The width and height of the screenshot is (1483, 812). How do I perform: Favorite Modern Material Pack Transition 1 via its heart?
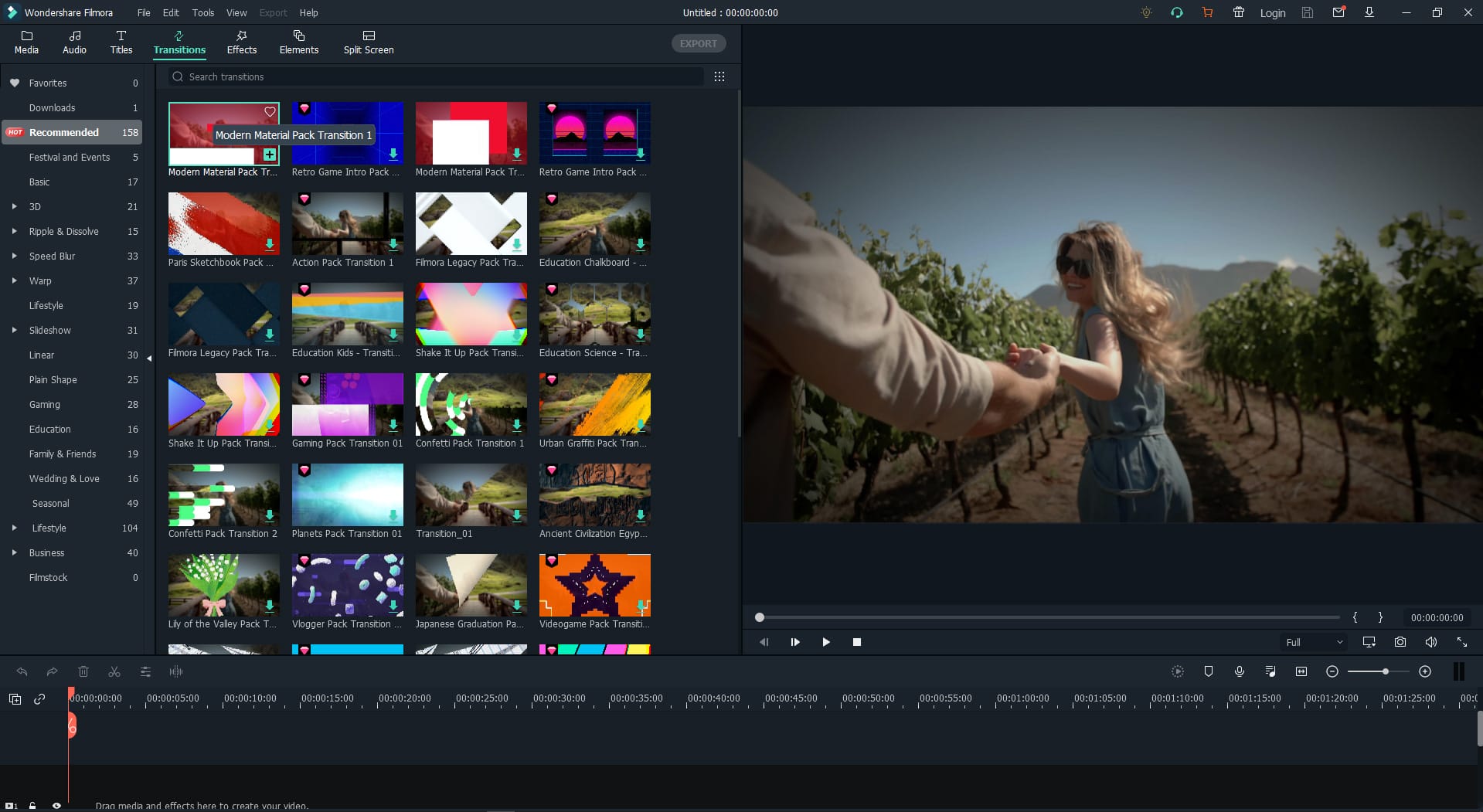pos(270,112)
